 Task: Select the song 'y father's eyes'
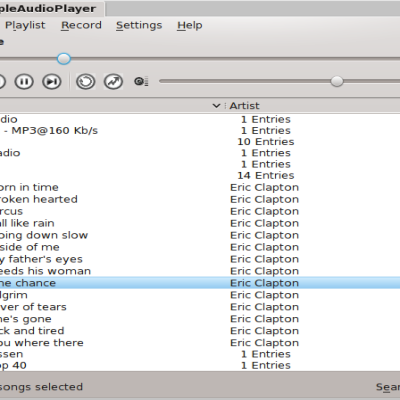[x=200, y=259]
